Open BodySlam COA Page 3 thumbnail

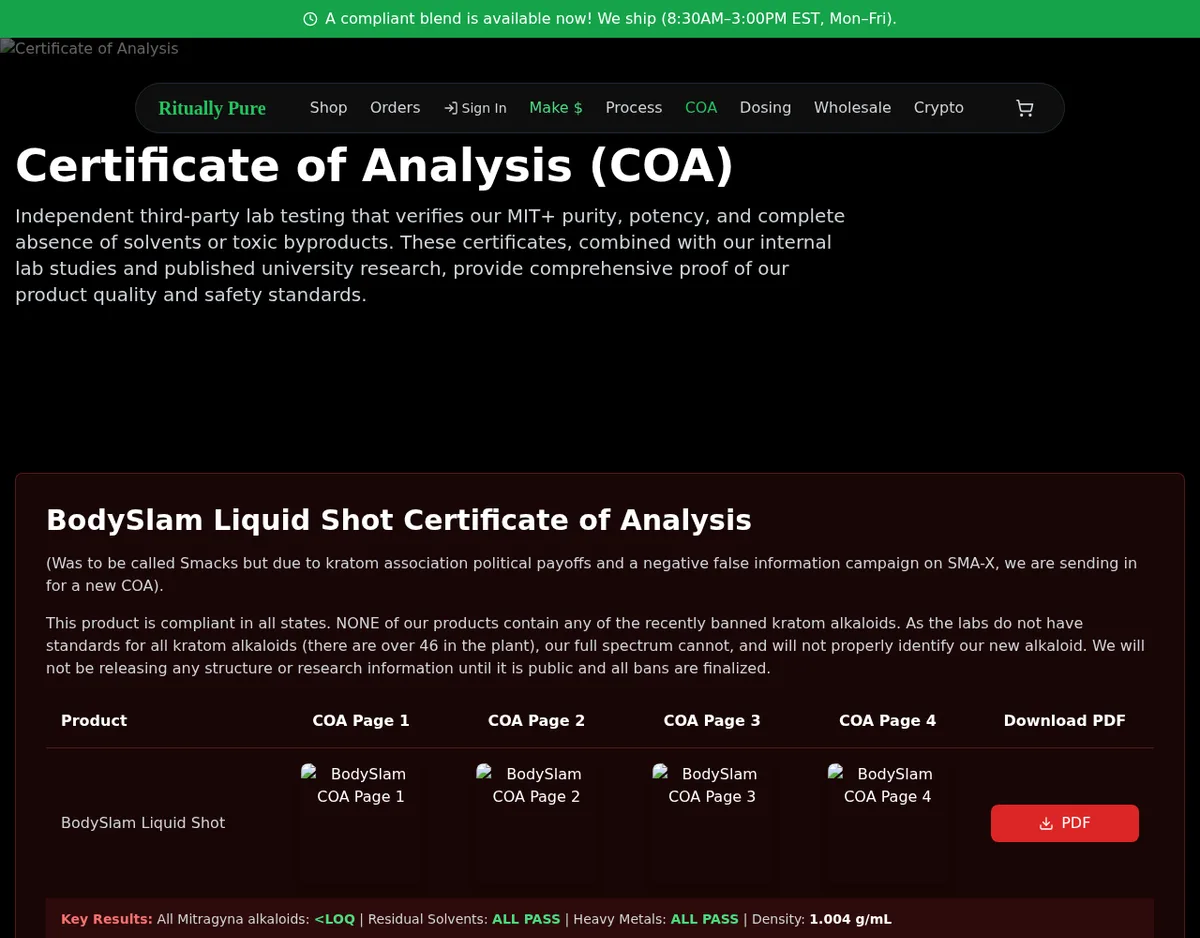(x=712, y=823)
